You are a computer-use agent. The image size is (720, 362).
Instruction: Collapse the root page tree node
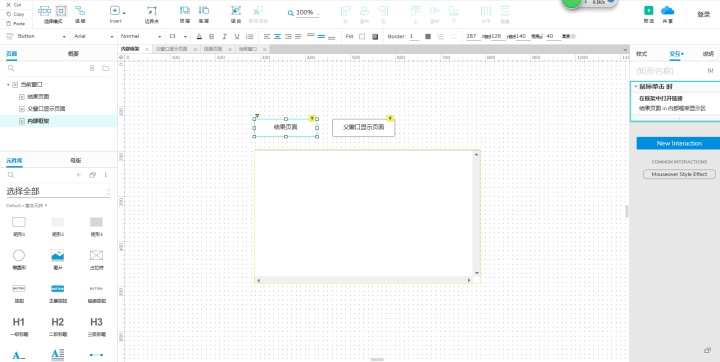point(8,85)
